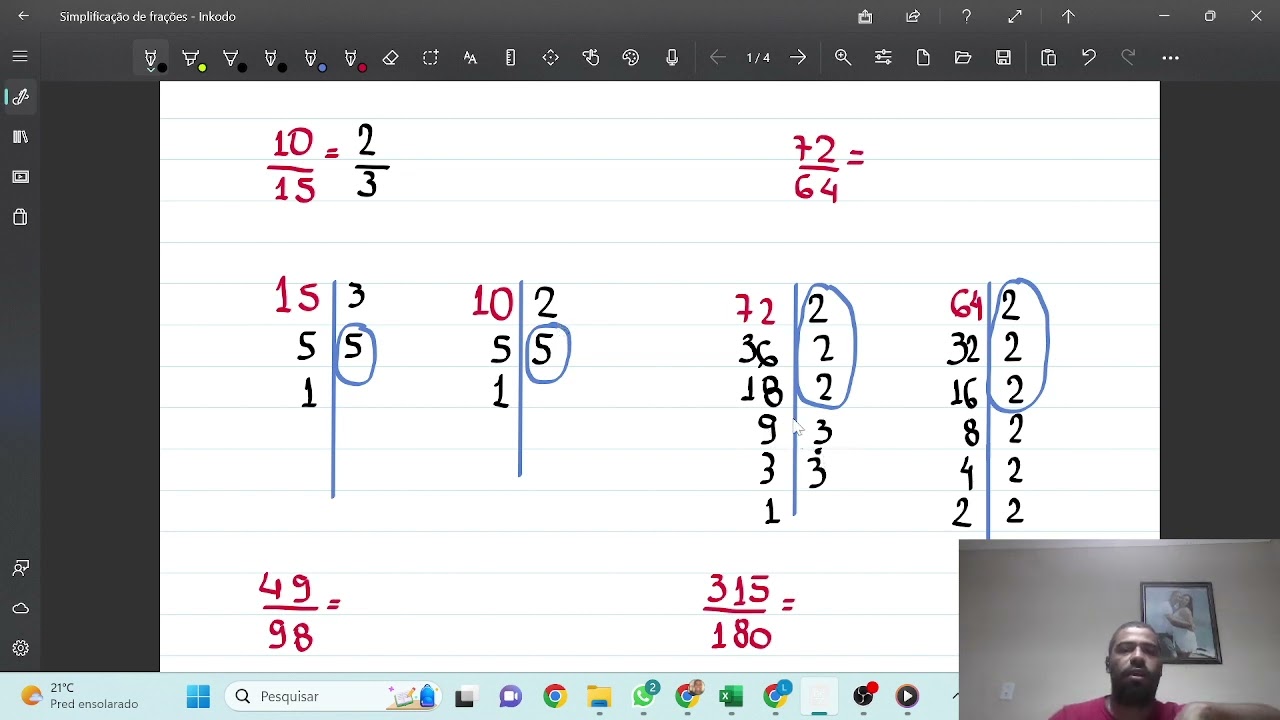Select the blue-dot pen tool
1280x720 pixels.
pos(311,58)
